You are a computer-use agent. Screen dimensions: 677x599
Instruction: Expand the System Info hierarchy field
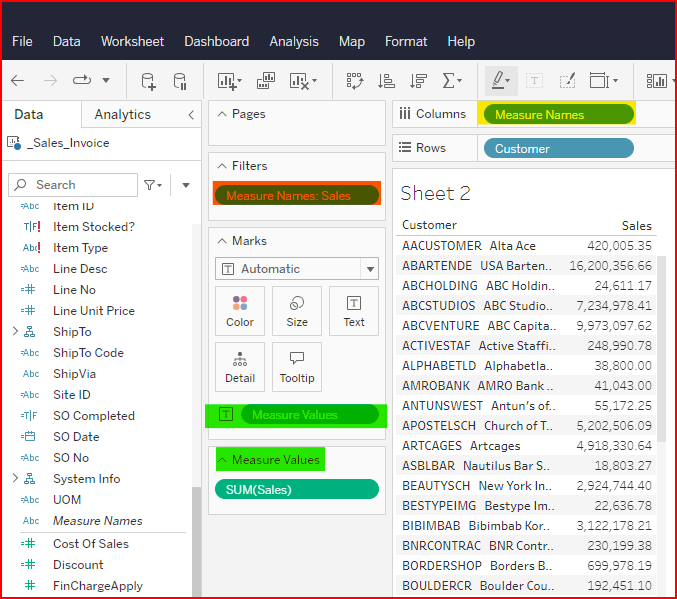pyautogui.click(x=14, y=478)
